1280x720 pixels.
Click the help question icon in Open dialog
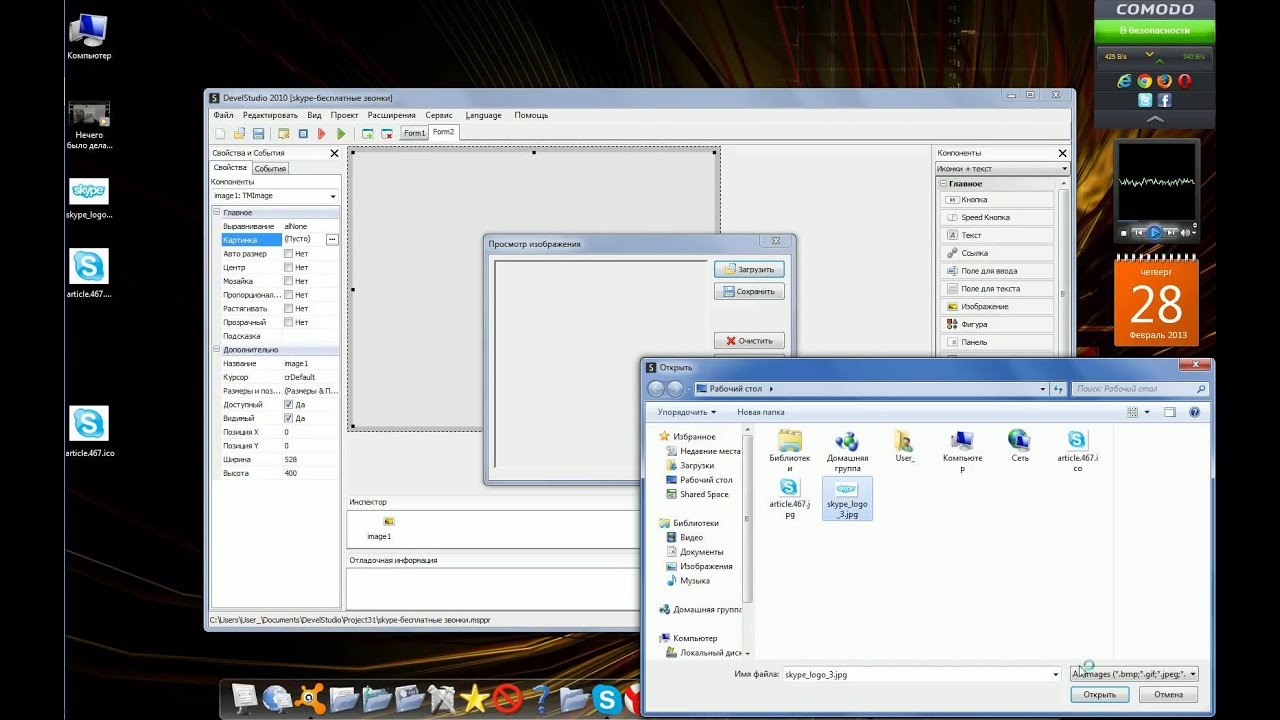point(1195,412)
